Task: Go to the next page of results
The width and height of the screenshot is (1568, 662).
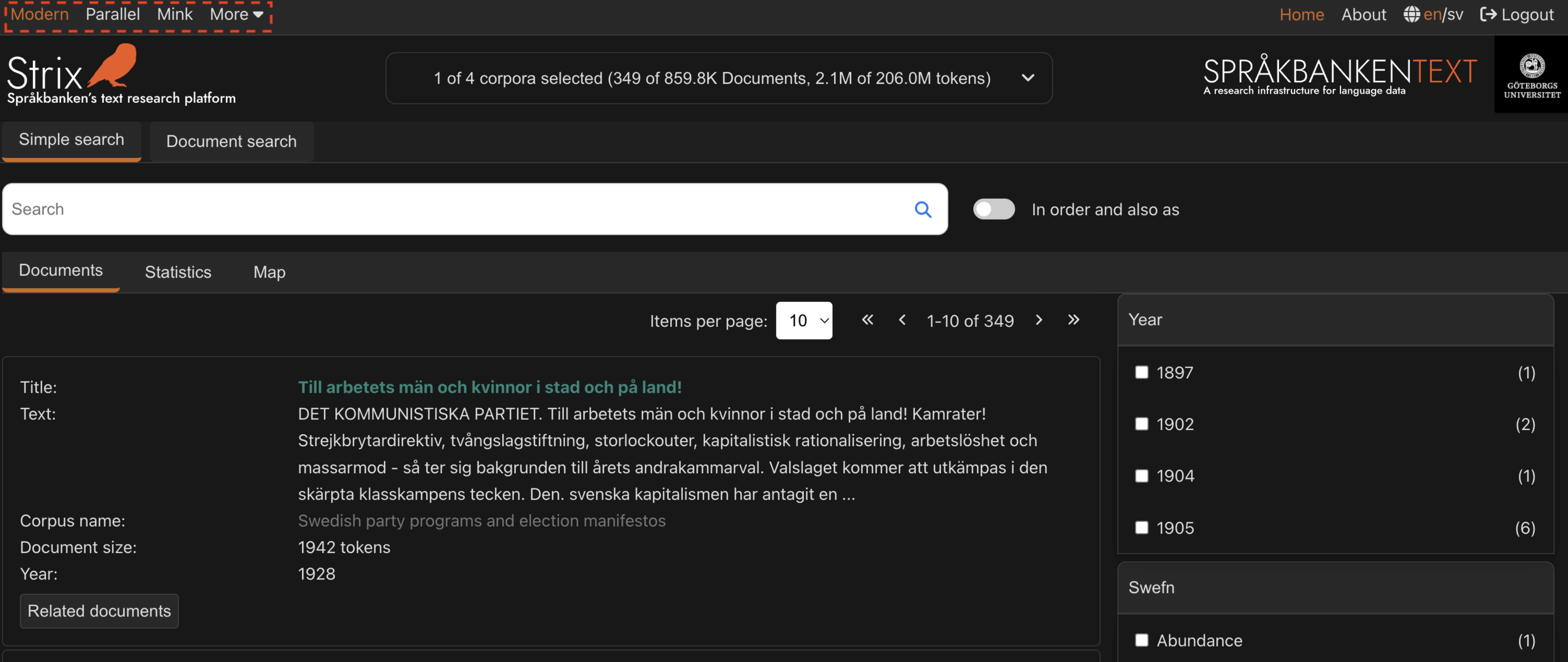Action: tap(1038, 320)
